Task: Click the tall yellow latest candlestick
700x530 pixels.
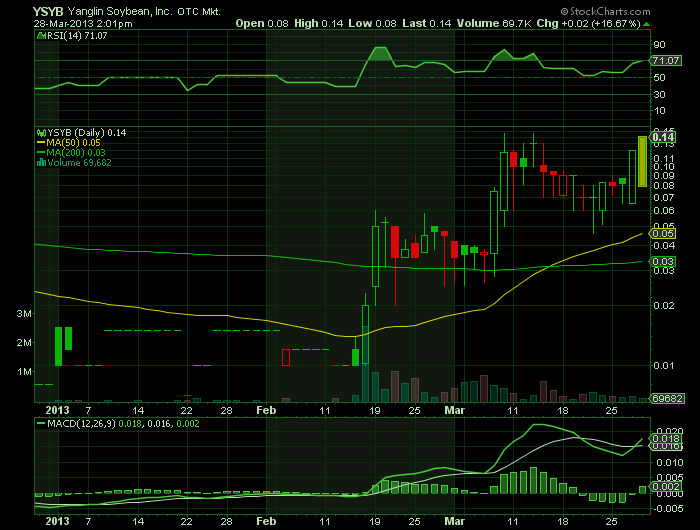Action: pyautogui.click(x=641, y=161)
